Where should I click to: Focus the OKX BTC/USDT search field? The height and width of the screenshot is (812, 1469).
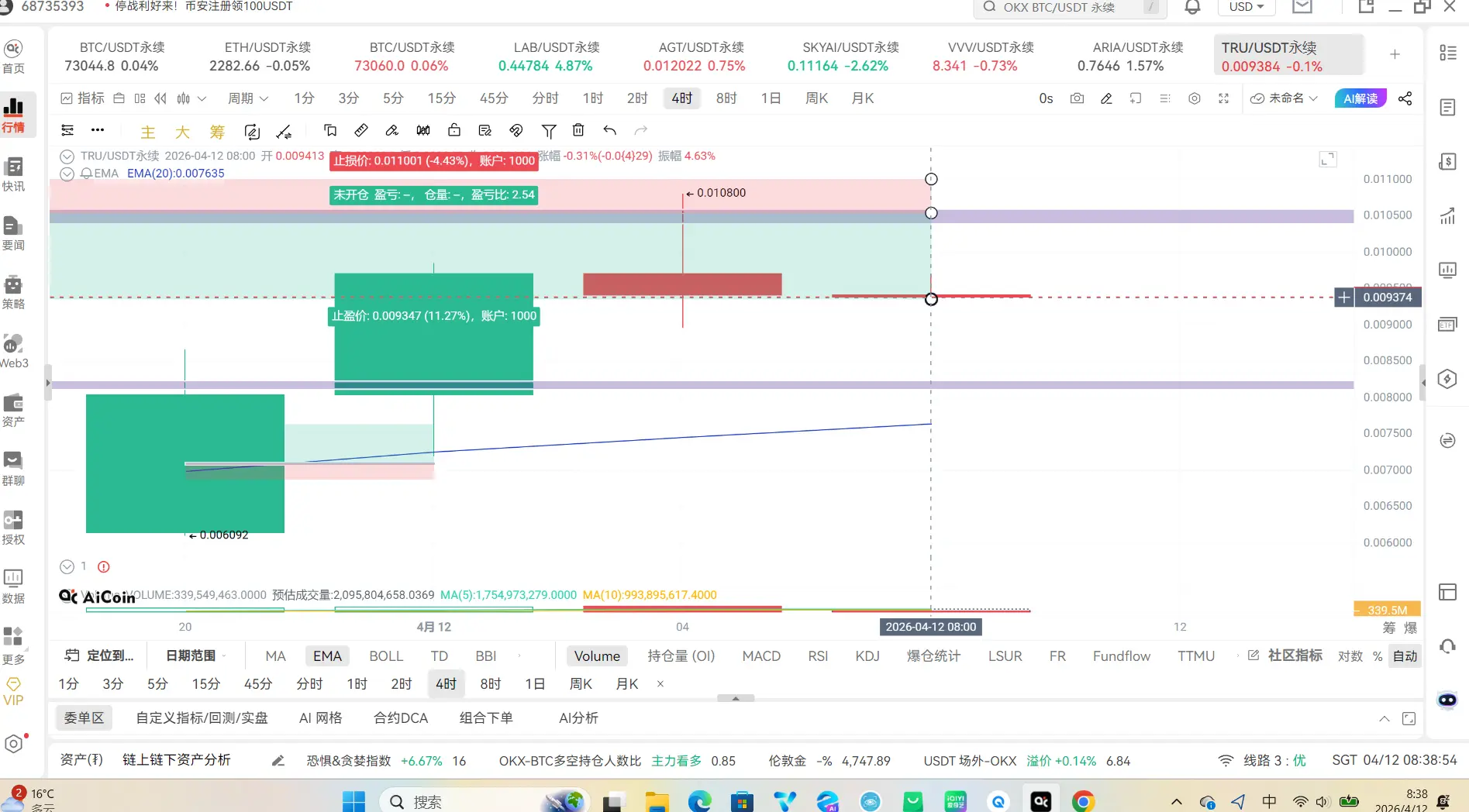click(x=1071, y=8)
